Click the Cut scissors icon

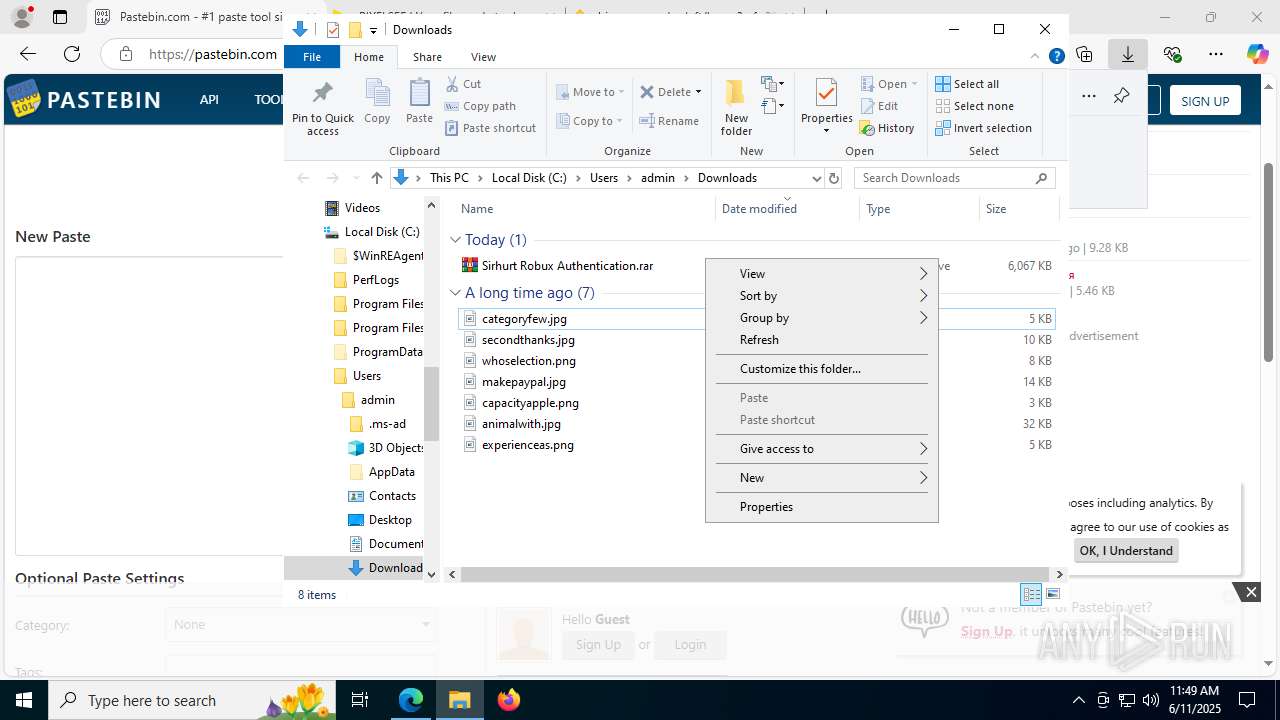coord(452,84)
